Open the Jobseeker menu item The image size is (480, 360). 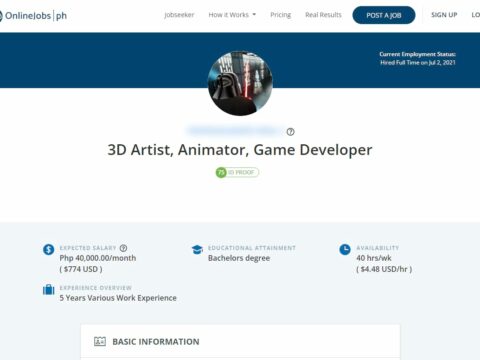pyautogui.click(x=179, y=15)
